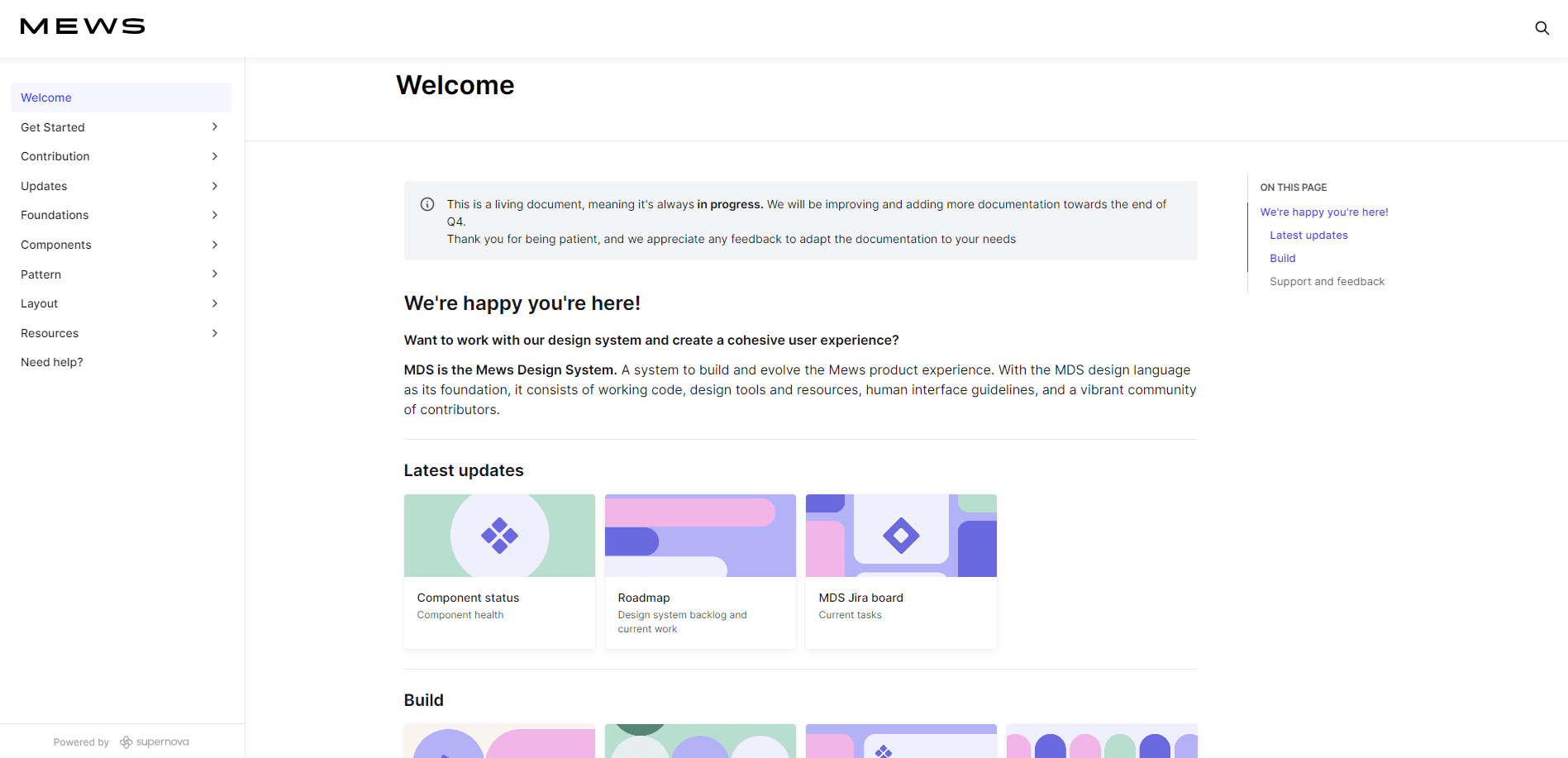Image resolution: width=1568 pixels, height=758 pixels.
Task: Jump to Support and feedback section
Action: (1327, 282)
